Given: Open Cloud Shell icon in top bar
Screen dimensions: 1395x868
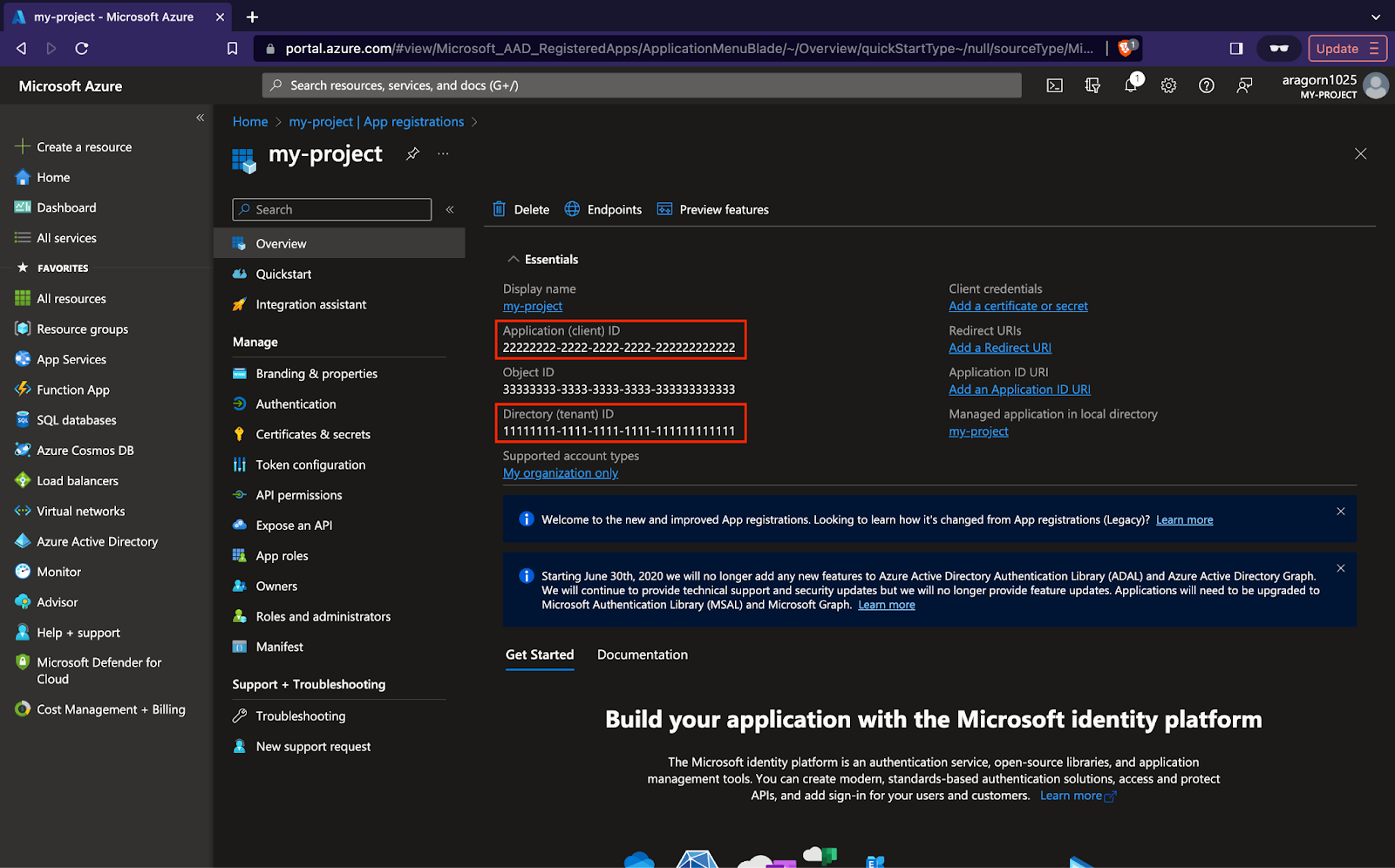Looking at the screenshot, I should [x=1055, y=85].
